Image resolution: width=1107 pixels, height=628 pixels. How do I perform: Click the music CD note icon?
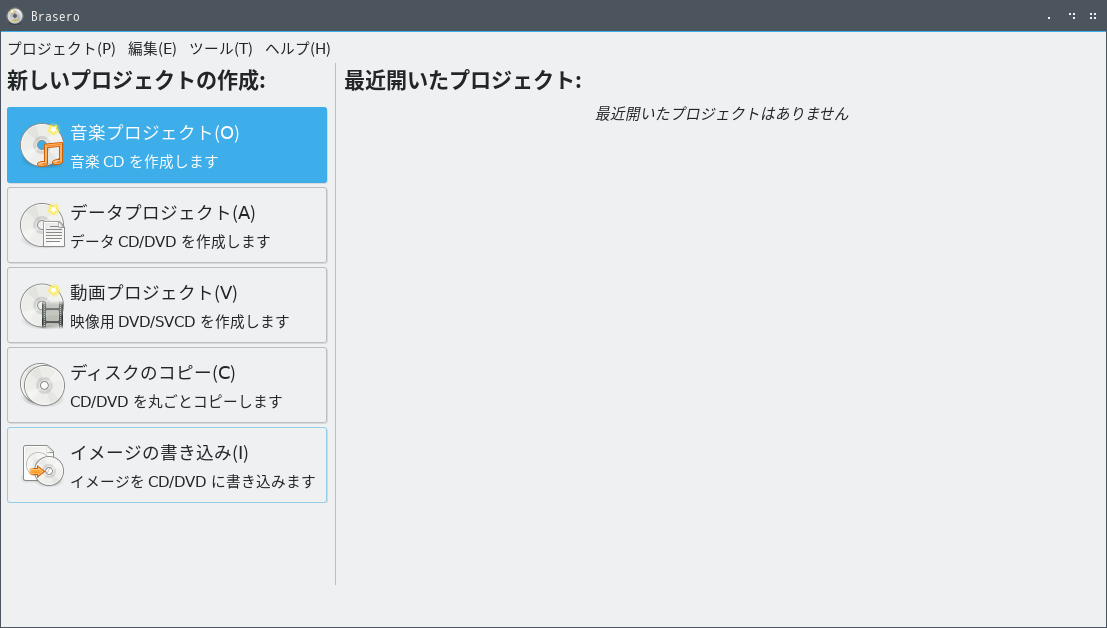tap(42, 145)
